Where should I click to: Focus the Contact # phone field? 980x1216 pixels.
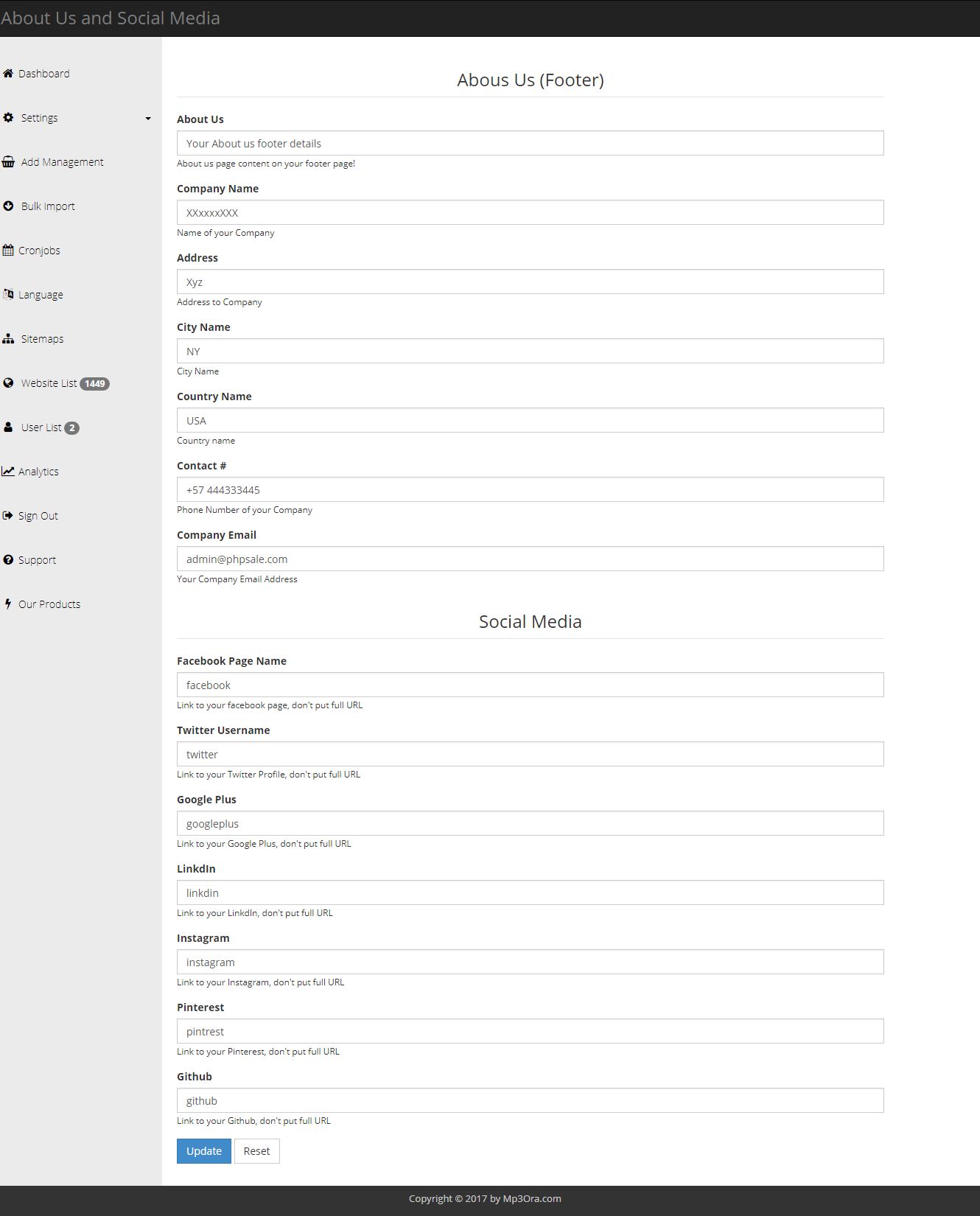[531, 489]
